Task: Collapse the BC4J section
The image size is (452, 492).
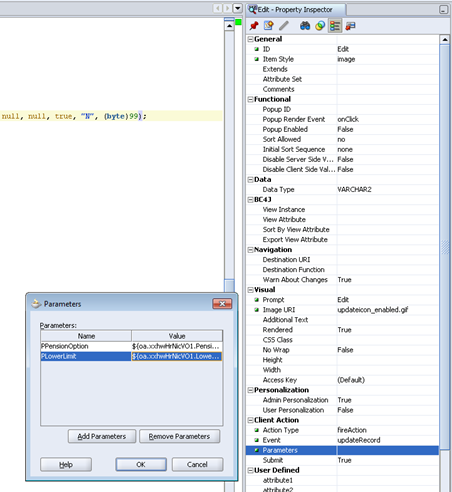Action: click(x=250, y=200)
